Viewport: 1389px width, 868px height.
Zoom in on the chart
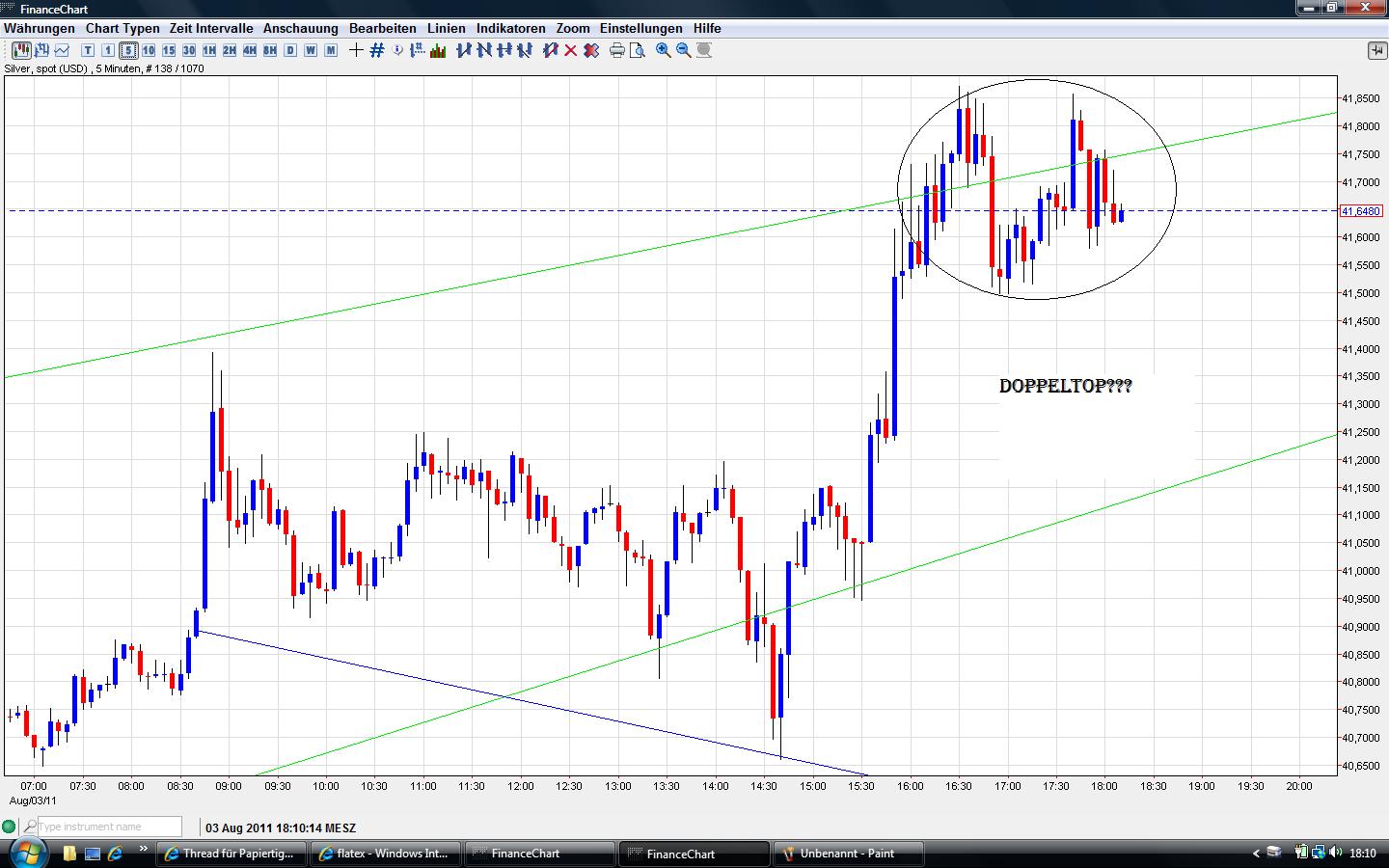pos(664,50)
